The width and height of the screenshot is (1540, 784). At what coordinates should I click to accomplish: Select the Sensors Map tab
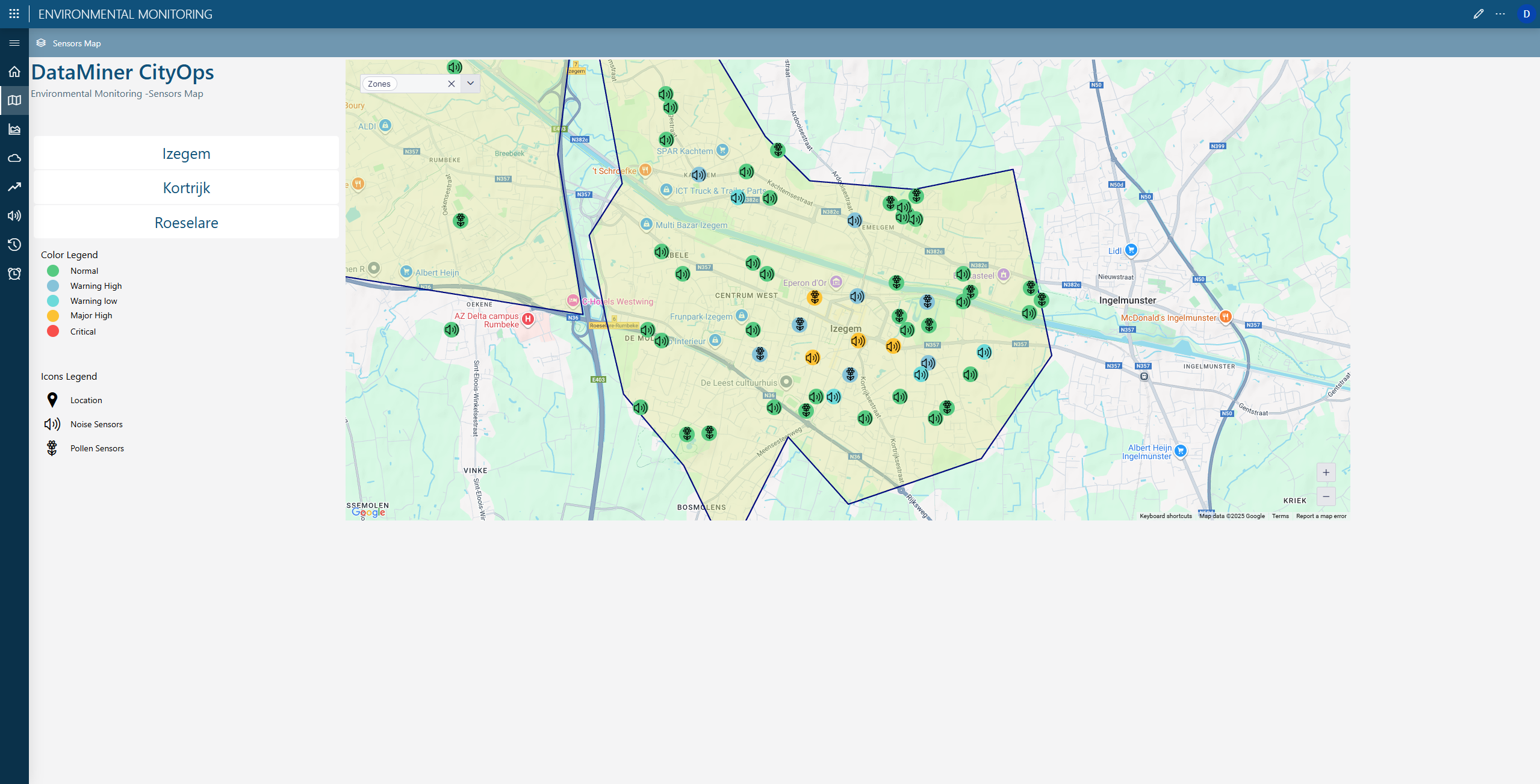pyautogui.click(x=76, y=43)
